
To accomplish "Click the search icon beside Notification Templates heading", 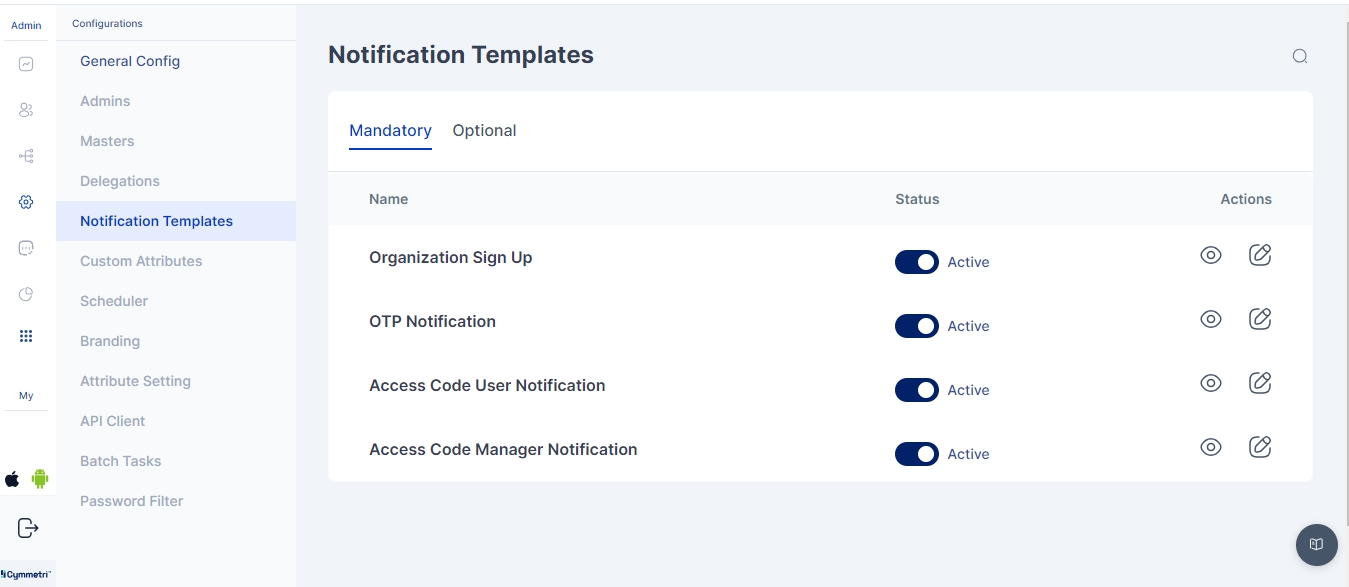I will (x=1299, y=56).
